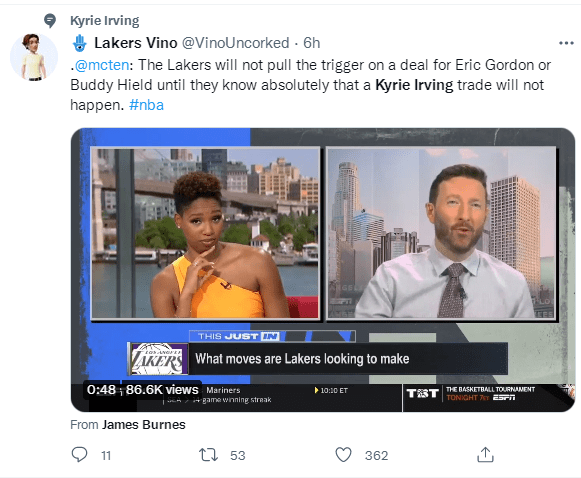The height and width of the screenshot is (478, 581).
Task: Click the 0:48 video duration badge
Action: tap(101, 389)
